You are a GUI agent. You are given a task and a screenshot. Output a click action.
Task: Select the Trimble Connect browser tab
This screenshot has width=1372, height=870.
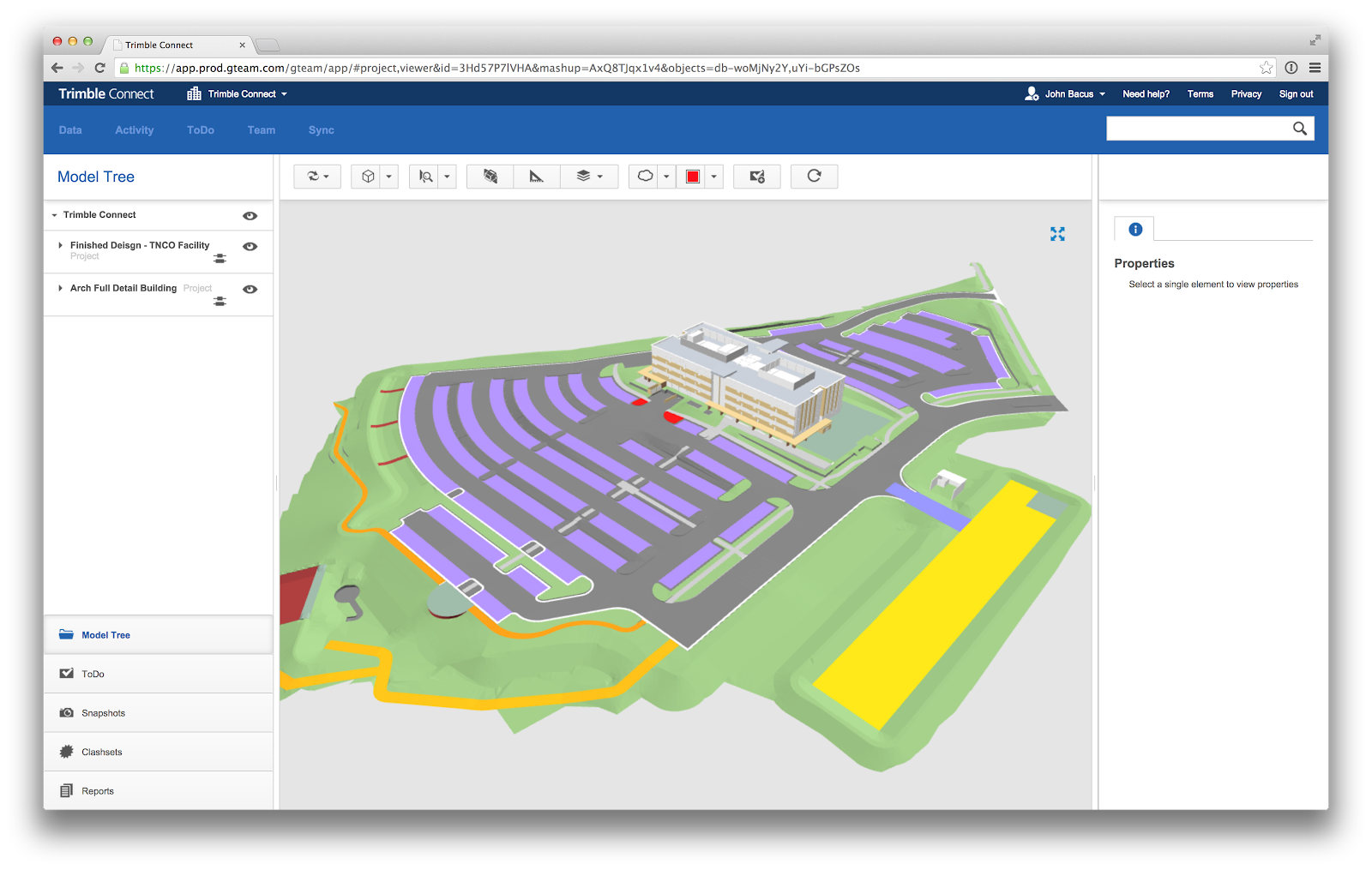click(x=178, y=45)
